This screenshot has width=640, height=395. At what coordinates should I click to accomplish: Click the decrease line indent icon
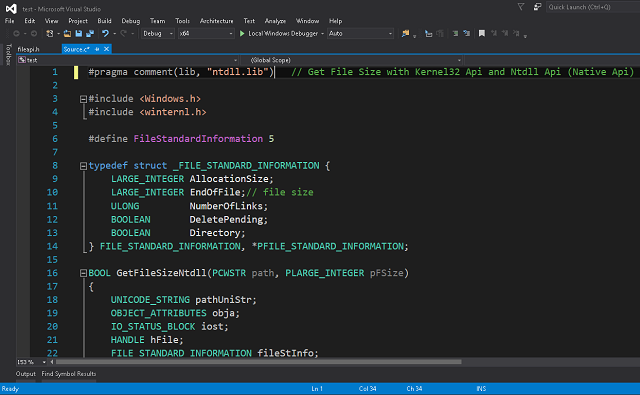pyautogui.click(x=455, y=33)
